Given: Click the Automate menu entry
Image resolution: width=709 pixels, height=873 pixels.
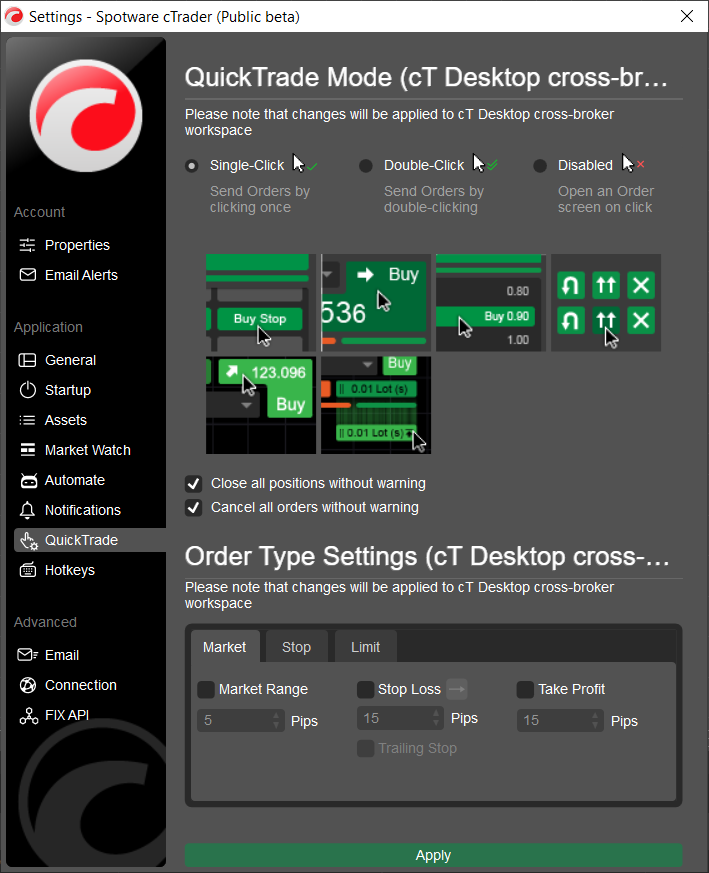Looking at the screenshot, I should tap(75, 480).
